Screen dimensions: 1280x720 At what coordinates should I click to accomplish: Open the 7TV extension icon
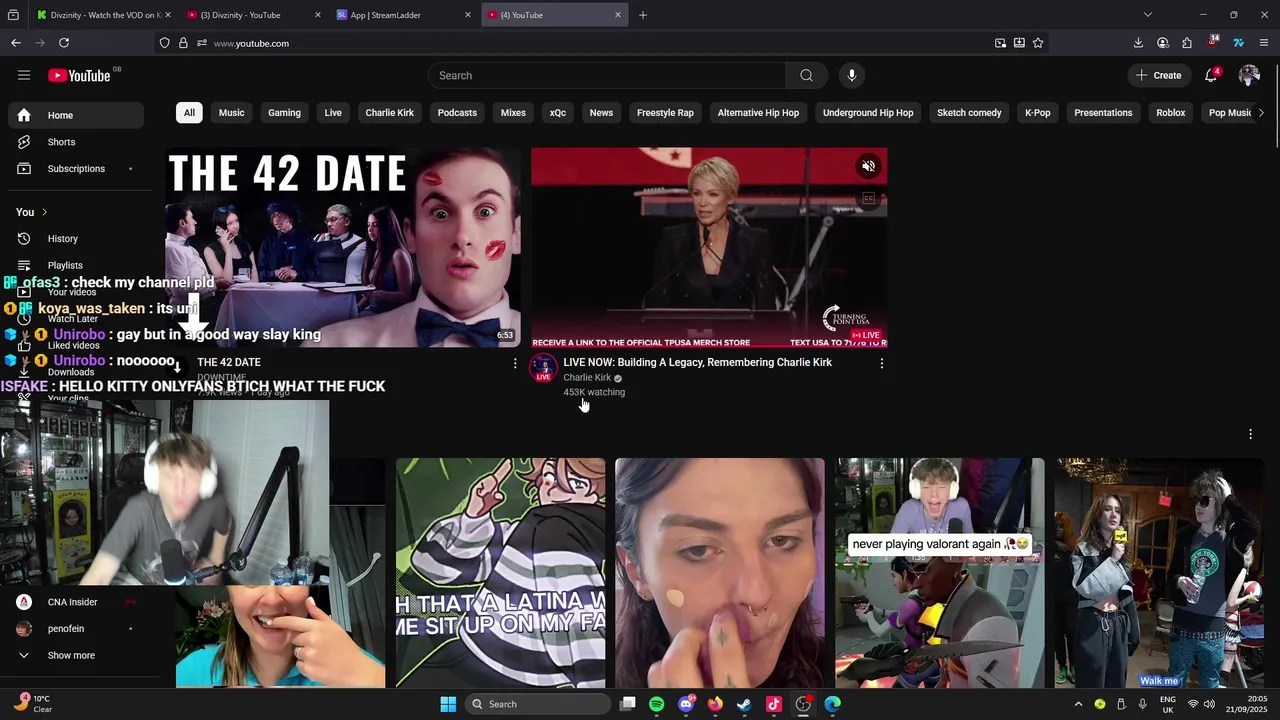coord(1238,43)
